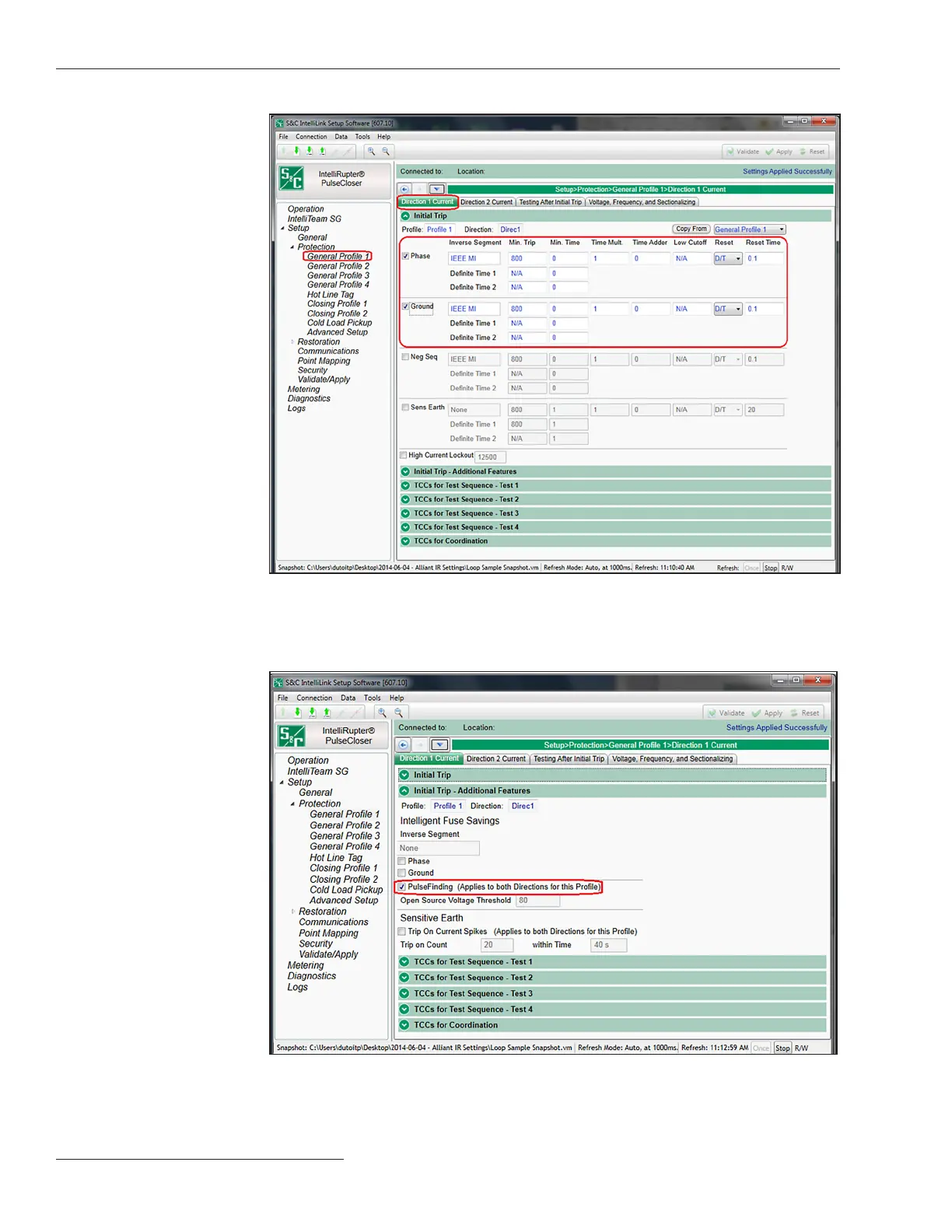Click the Phase Min. Trip field showing 800
Viewport: 952px width, 1232px height.
(x=528, y=258)
